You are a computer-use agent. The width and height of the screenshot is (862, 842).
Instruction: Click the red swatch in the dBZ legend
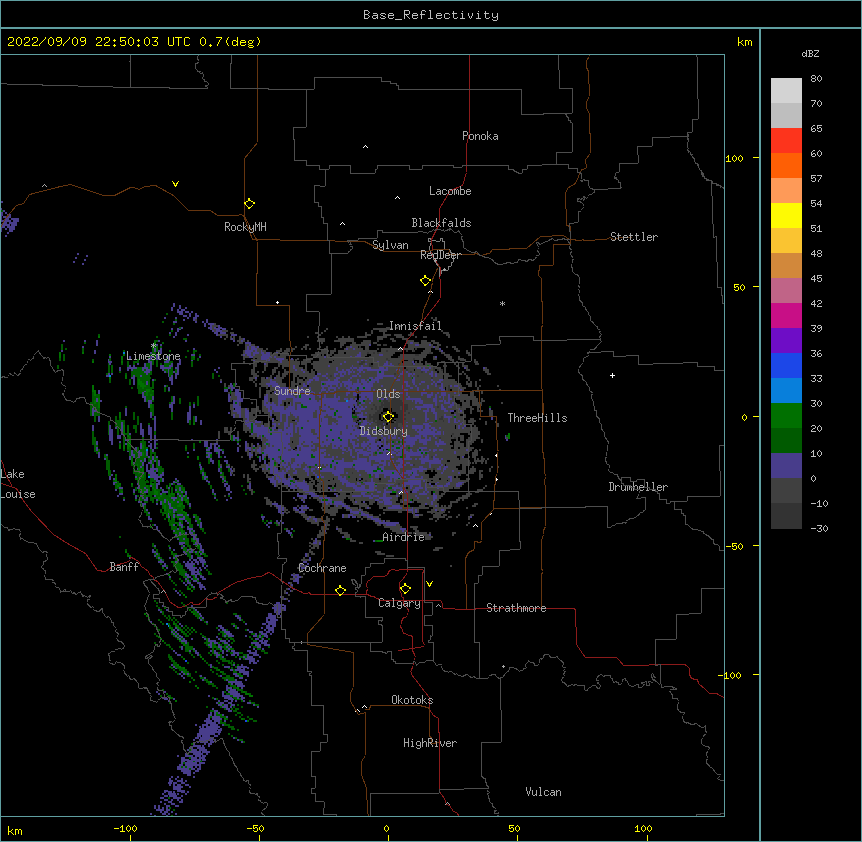point(786,140)
